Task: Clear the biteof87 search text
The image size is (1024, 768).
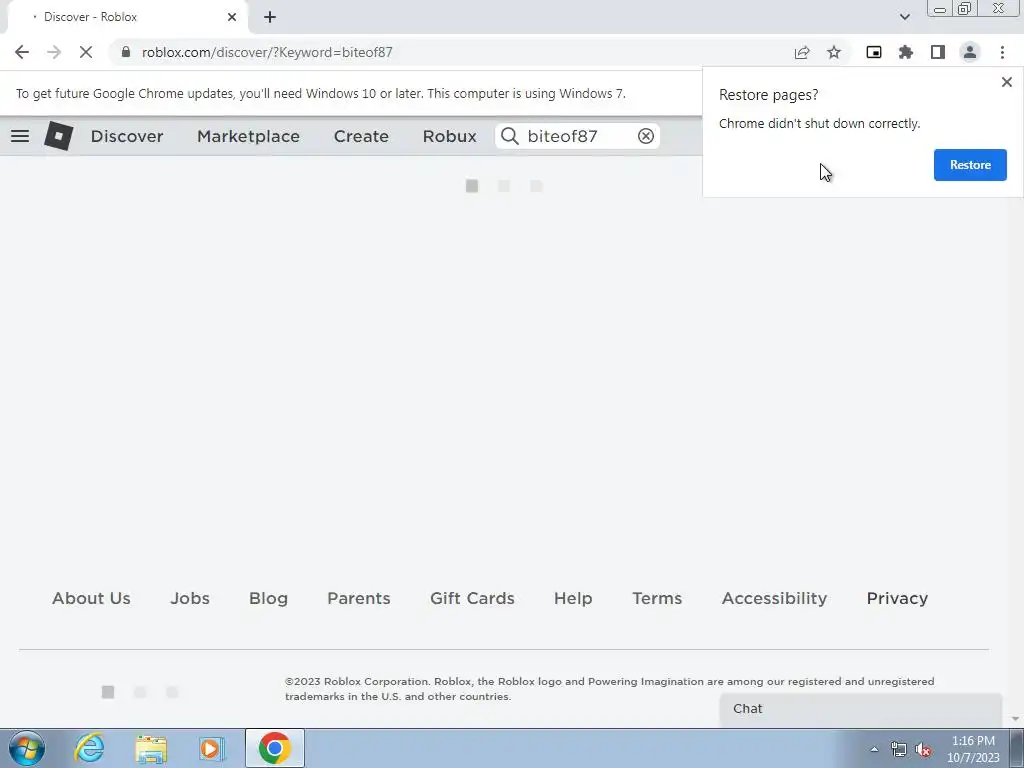Action: 646,136
